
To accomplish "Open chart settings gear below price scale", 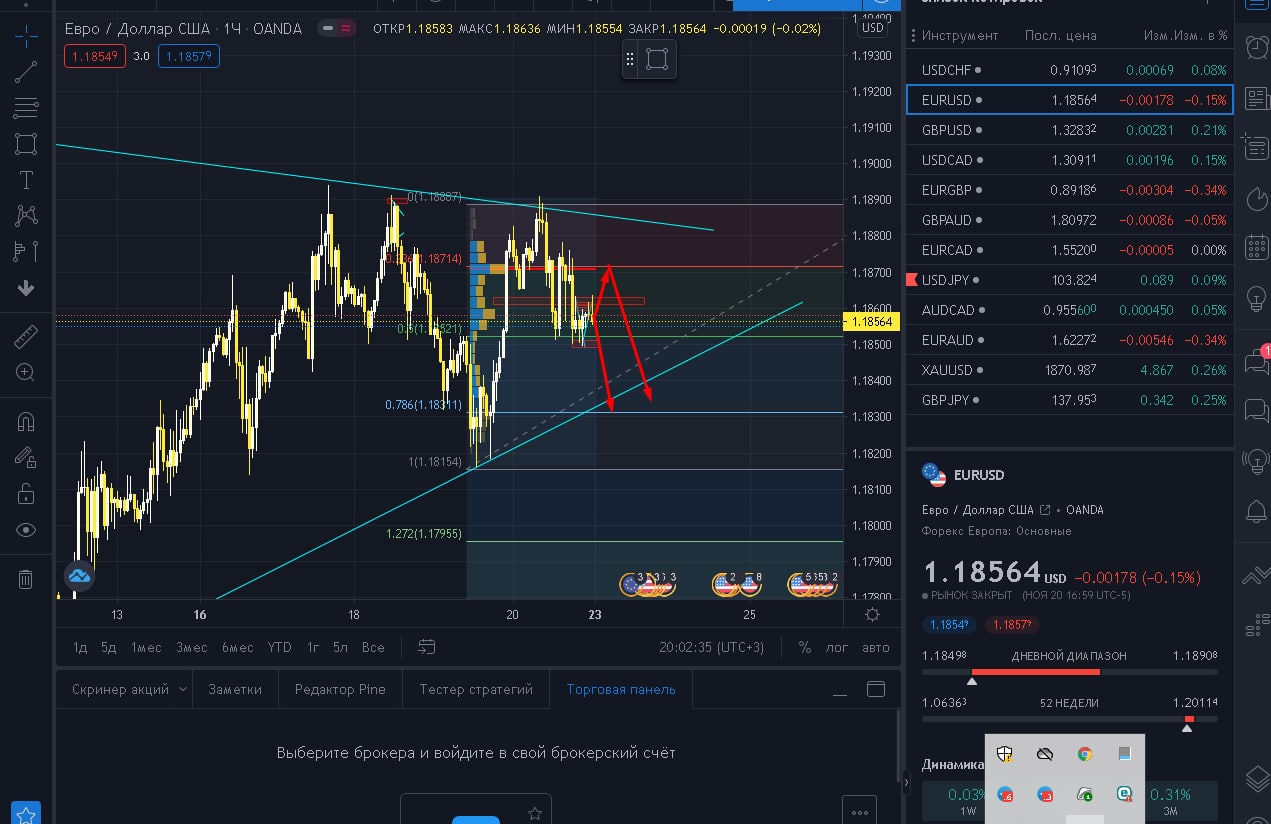I will click(x=873, y=614).
